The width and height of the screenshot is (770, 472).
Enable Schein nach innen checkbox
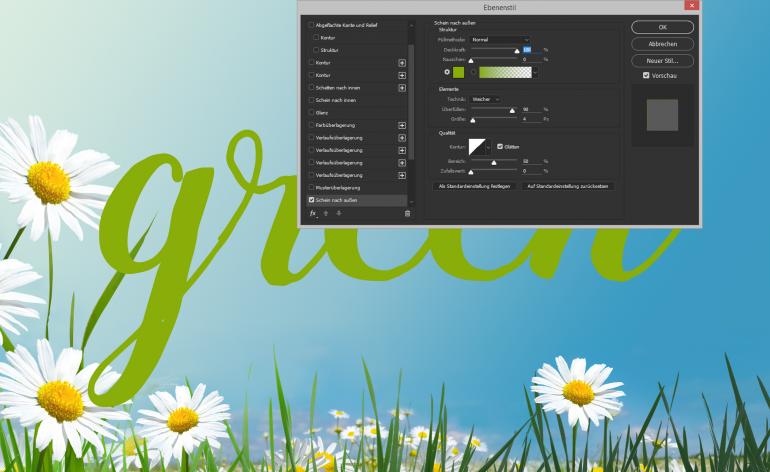pos(311,100)
